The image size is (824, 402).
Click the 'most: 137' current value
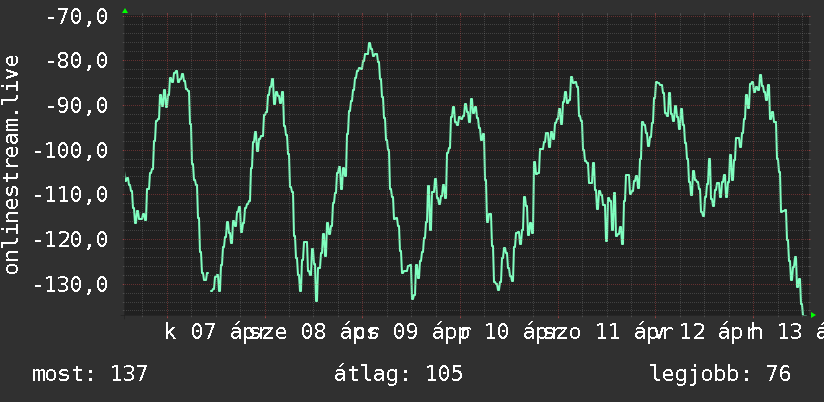[x=89, y=374]
